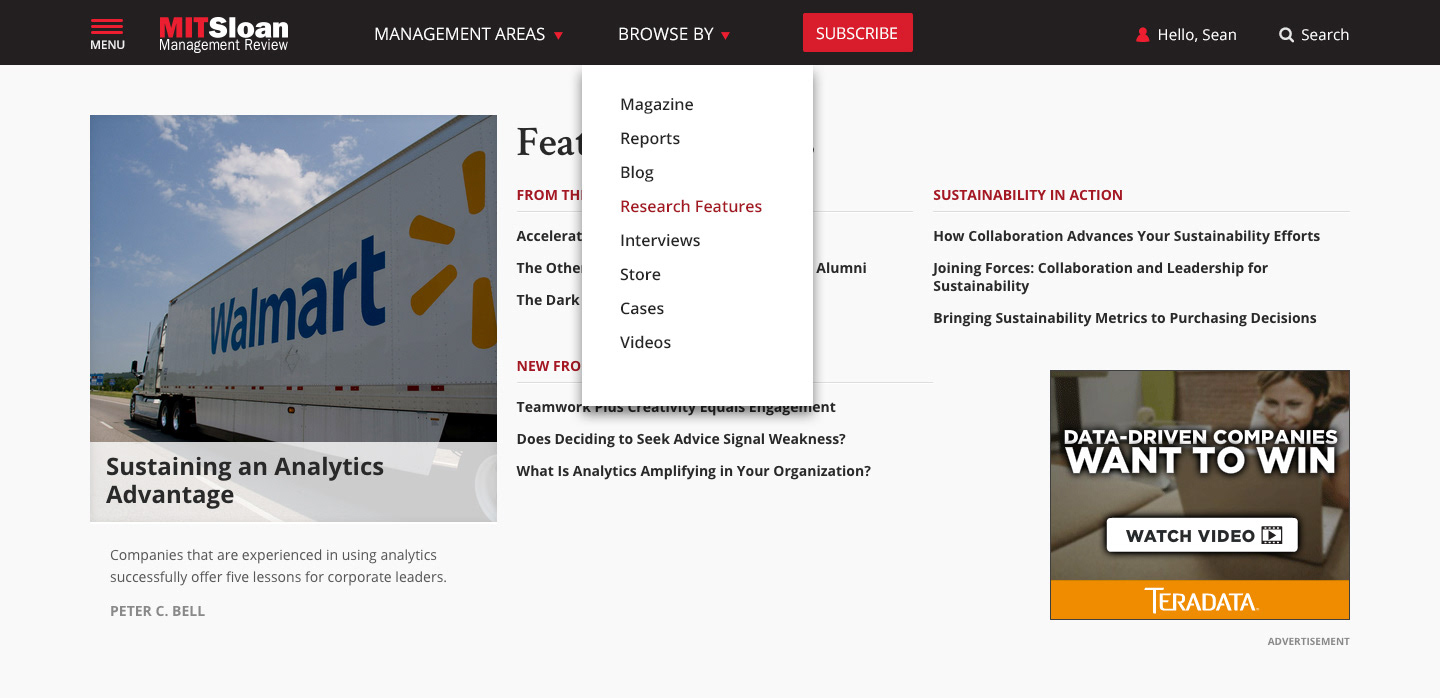Screen dimensions: 1440x698
Task: Select Blog from Browse By menu
Action: pyautogui.click(x=637, y=172)
